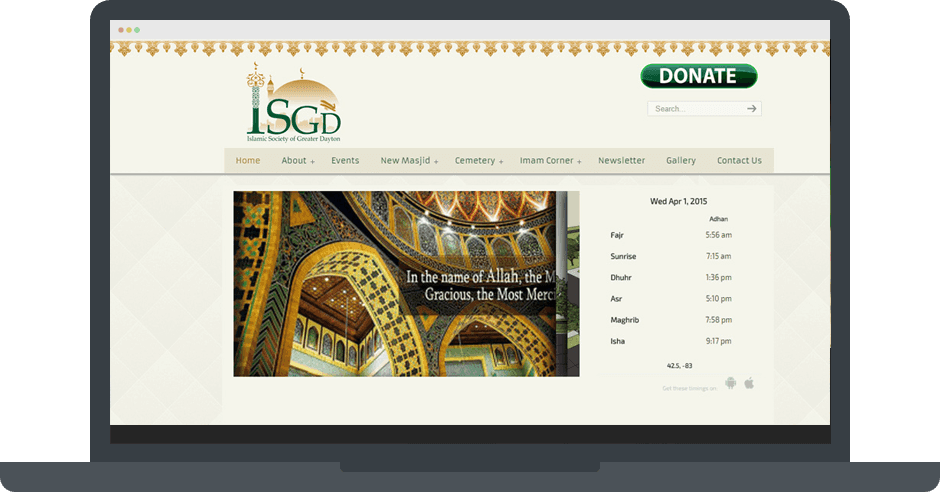This screenshot has width=940, height=492.
Task: Click the Adhan column header
Action: click(718, 219)
